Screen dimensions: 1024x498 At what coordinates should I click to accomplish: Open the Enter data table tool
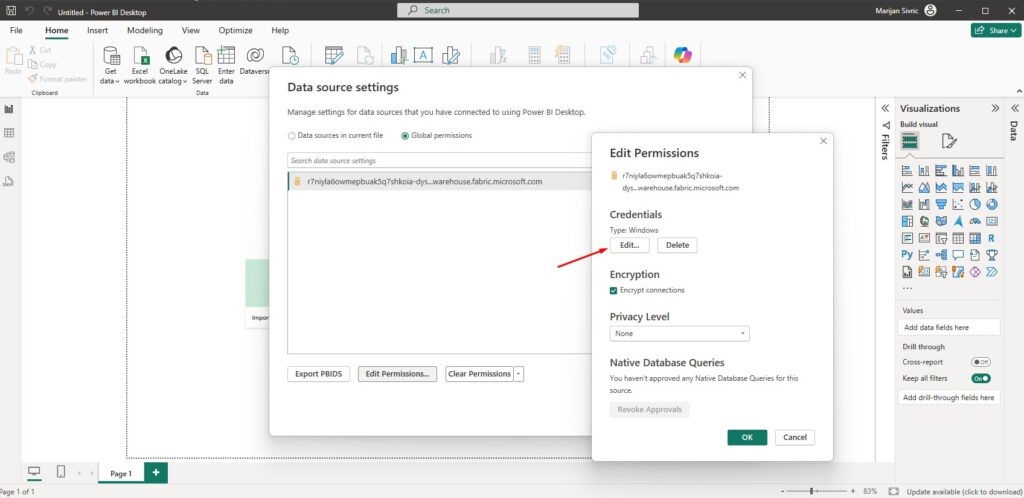226,65
